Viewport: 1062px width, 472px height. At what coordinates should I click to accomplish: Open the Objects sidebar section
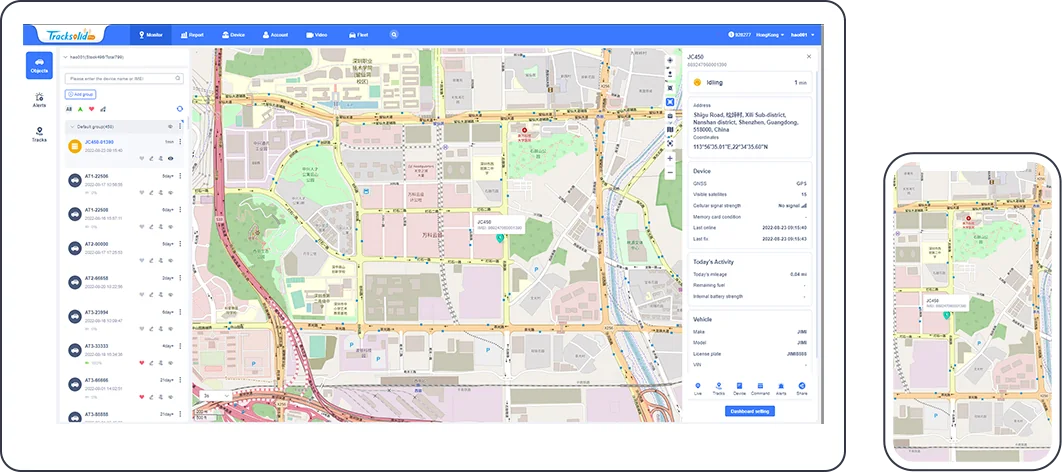39,66
